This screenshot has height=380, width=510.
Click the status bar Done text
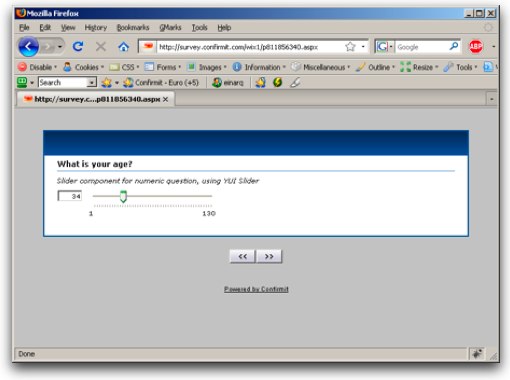pyautogui.click(x=26, y=354)
